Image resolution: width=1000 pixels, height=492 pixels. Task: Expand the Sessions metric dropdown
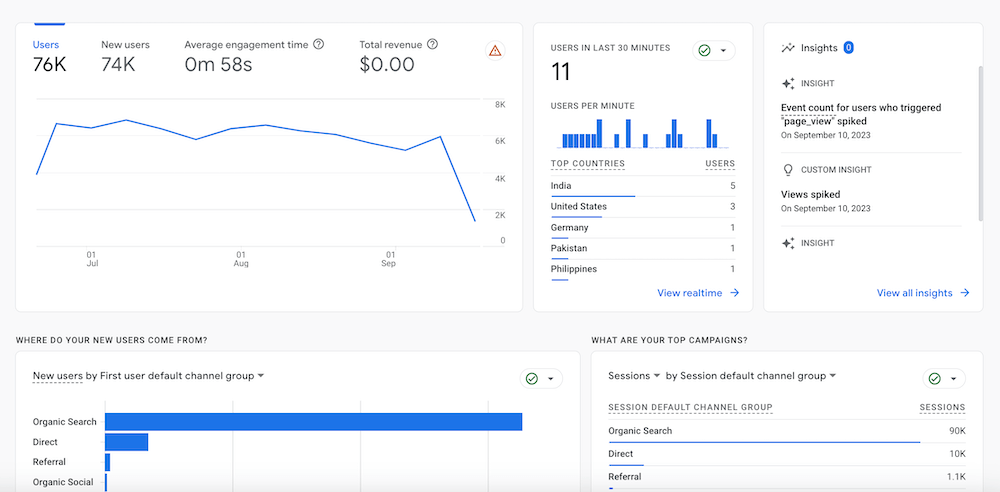click(657, 376)
